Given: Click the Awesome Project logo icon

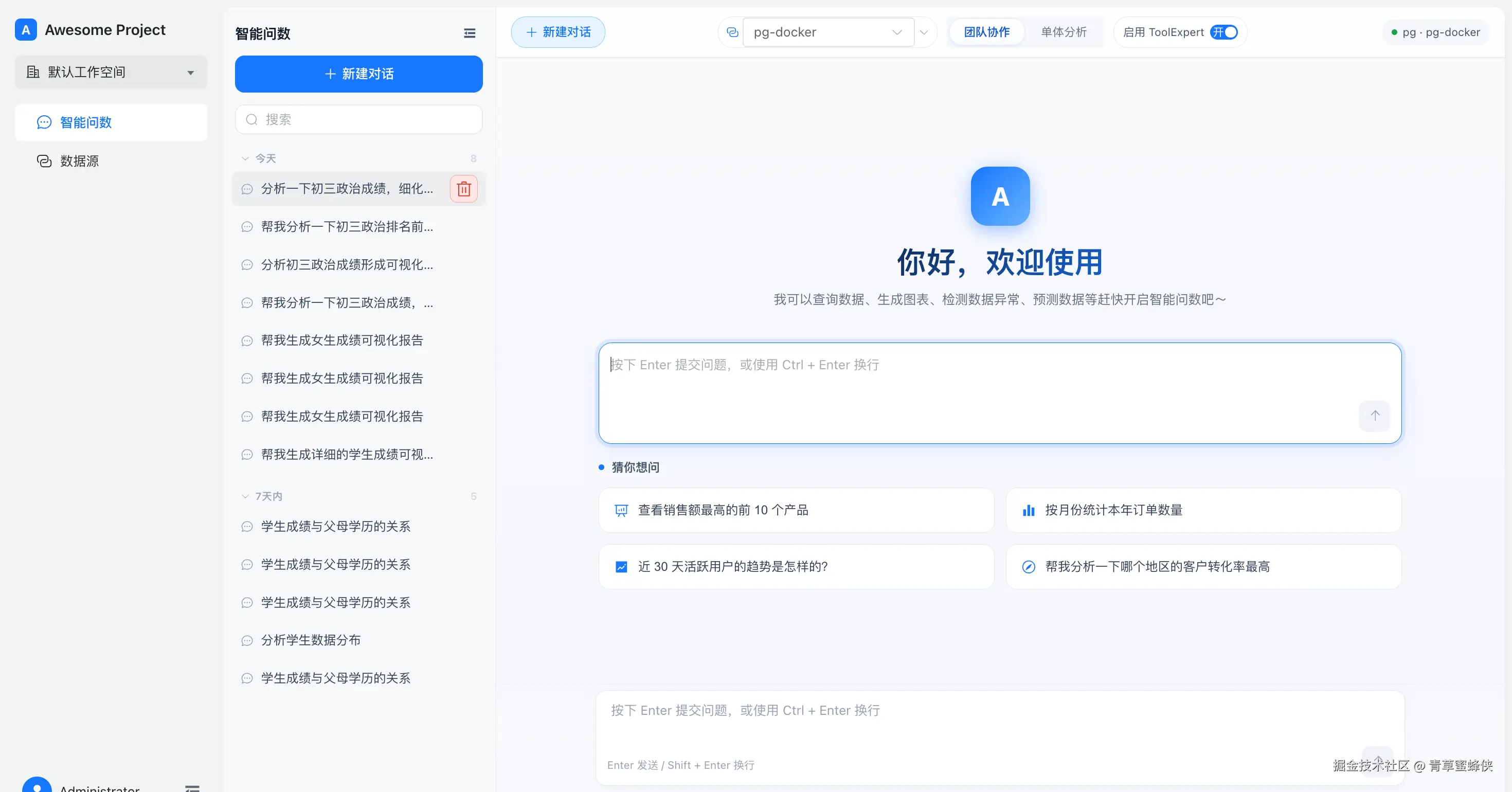Looking at the screenshot, I should click(x=26, y=30).
